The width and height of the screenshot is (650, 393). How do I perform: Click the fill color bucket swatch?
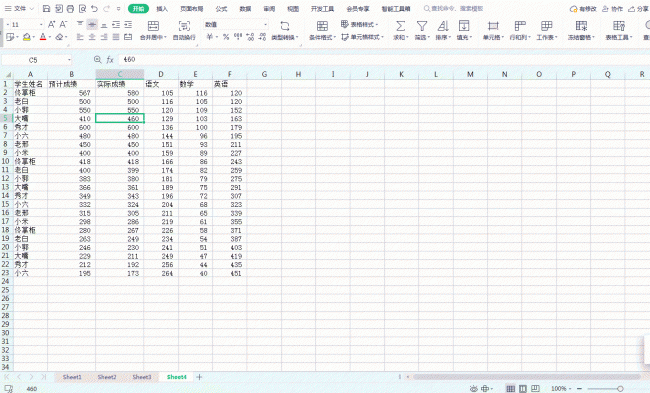27,37
